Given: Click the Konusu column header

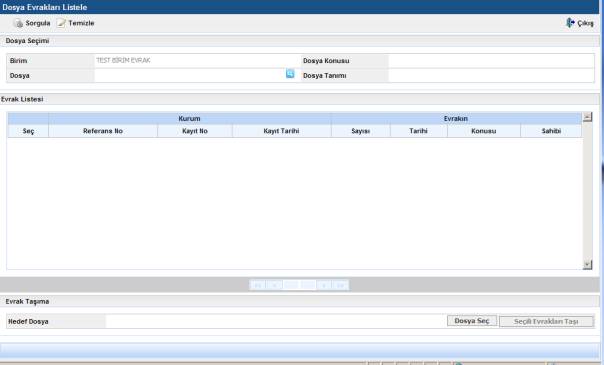Looking at the screenshot, I should point(484,131).
